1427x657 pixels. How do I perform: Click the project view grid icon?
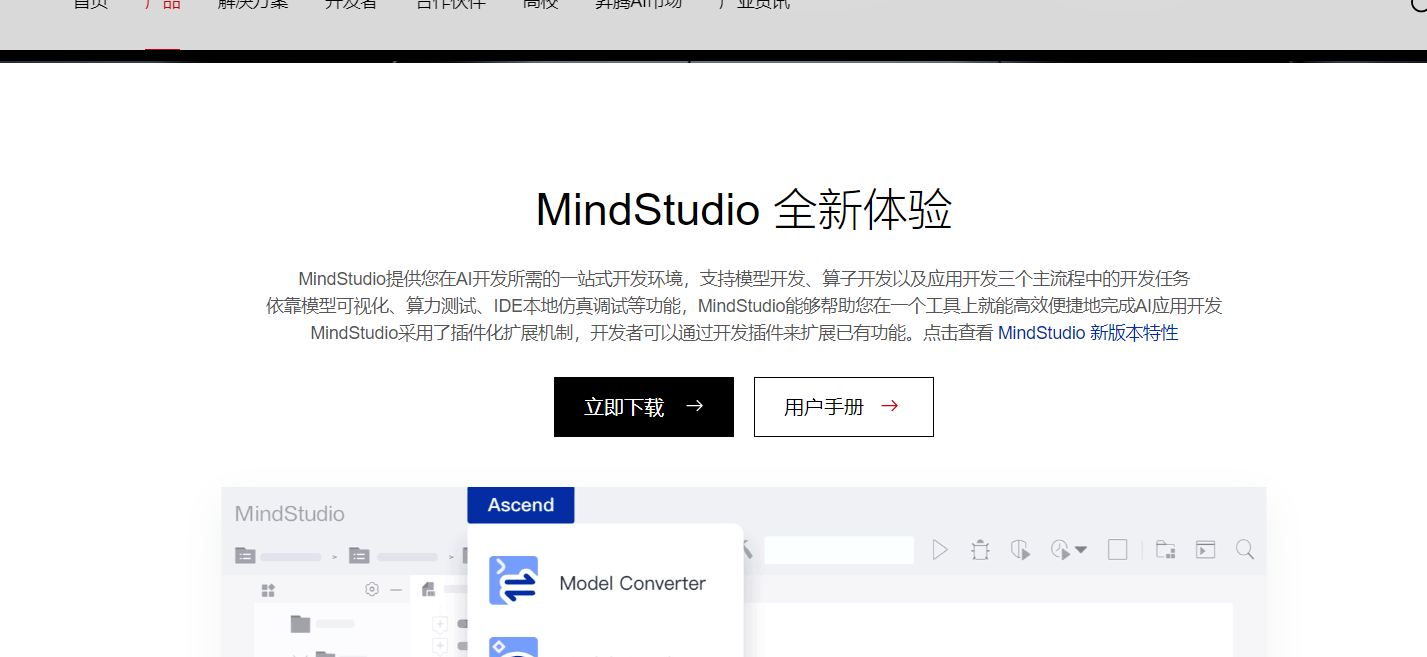pos(268,590)
